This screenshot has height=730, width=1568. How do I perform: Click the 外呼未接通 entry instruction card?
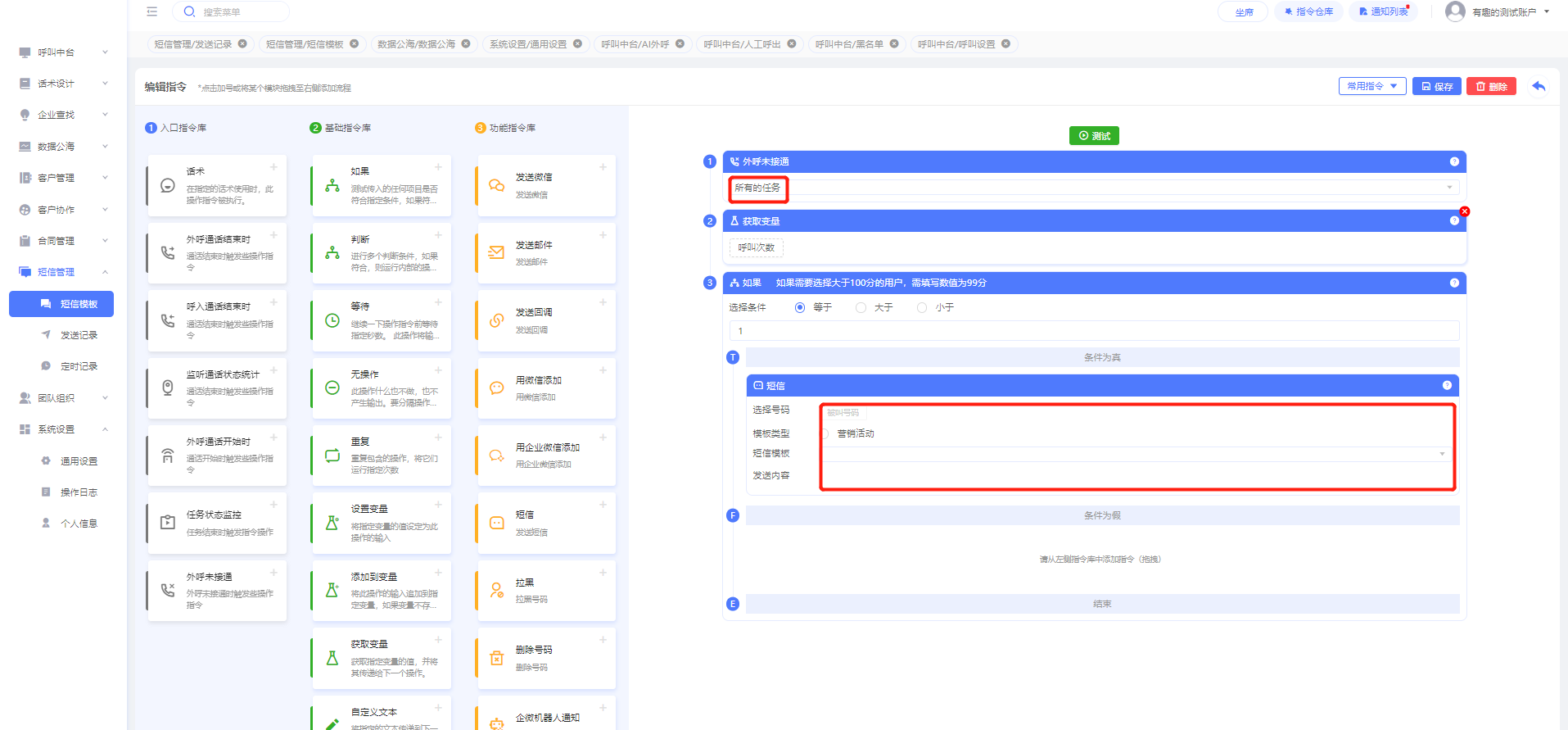point(217,591)
